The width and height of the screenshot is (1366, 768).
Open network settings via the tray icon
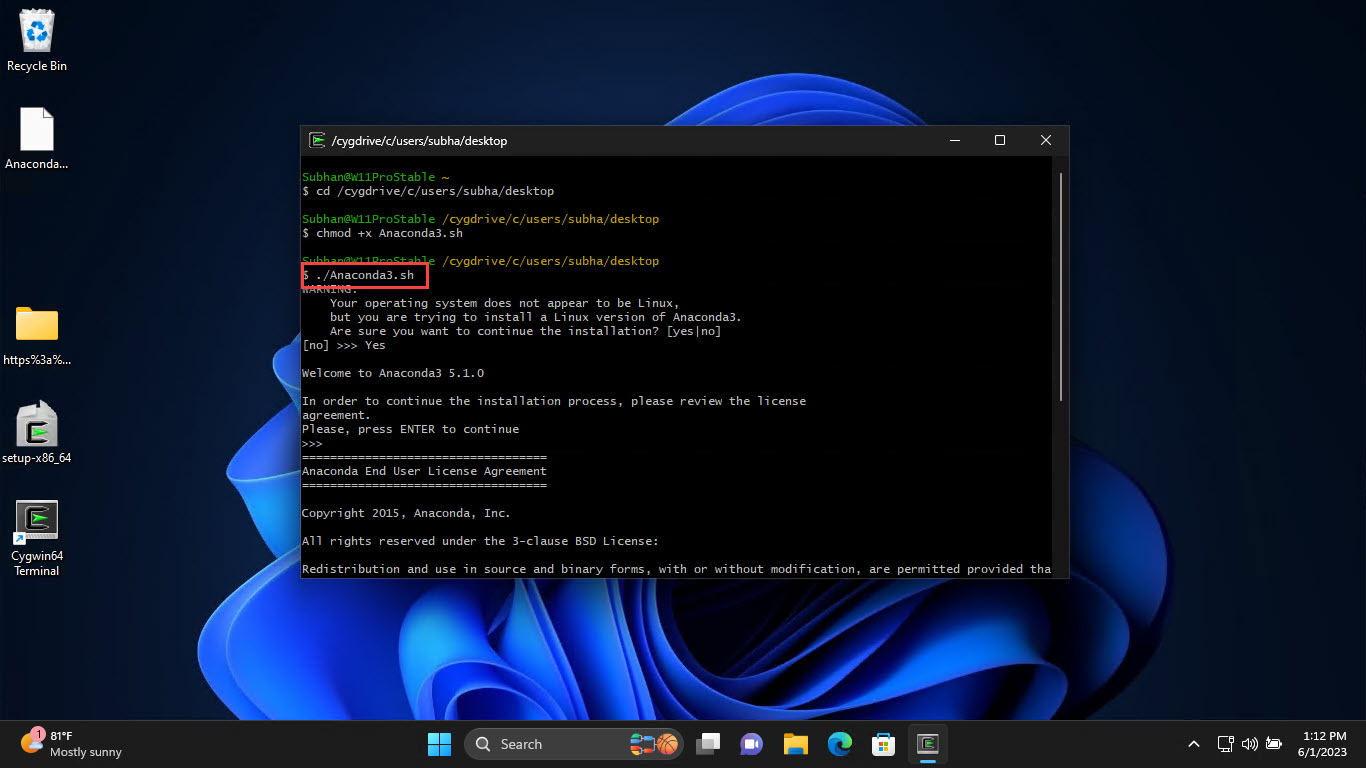pos(1224,744)
